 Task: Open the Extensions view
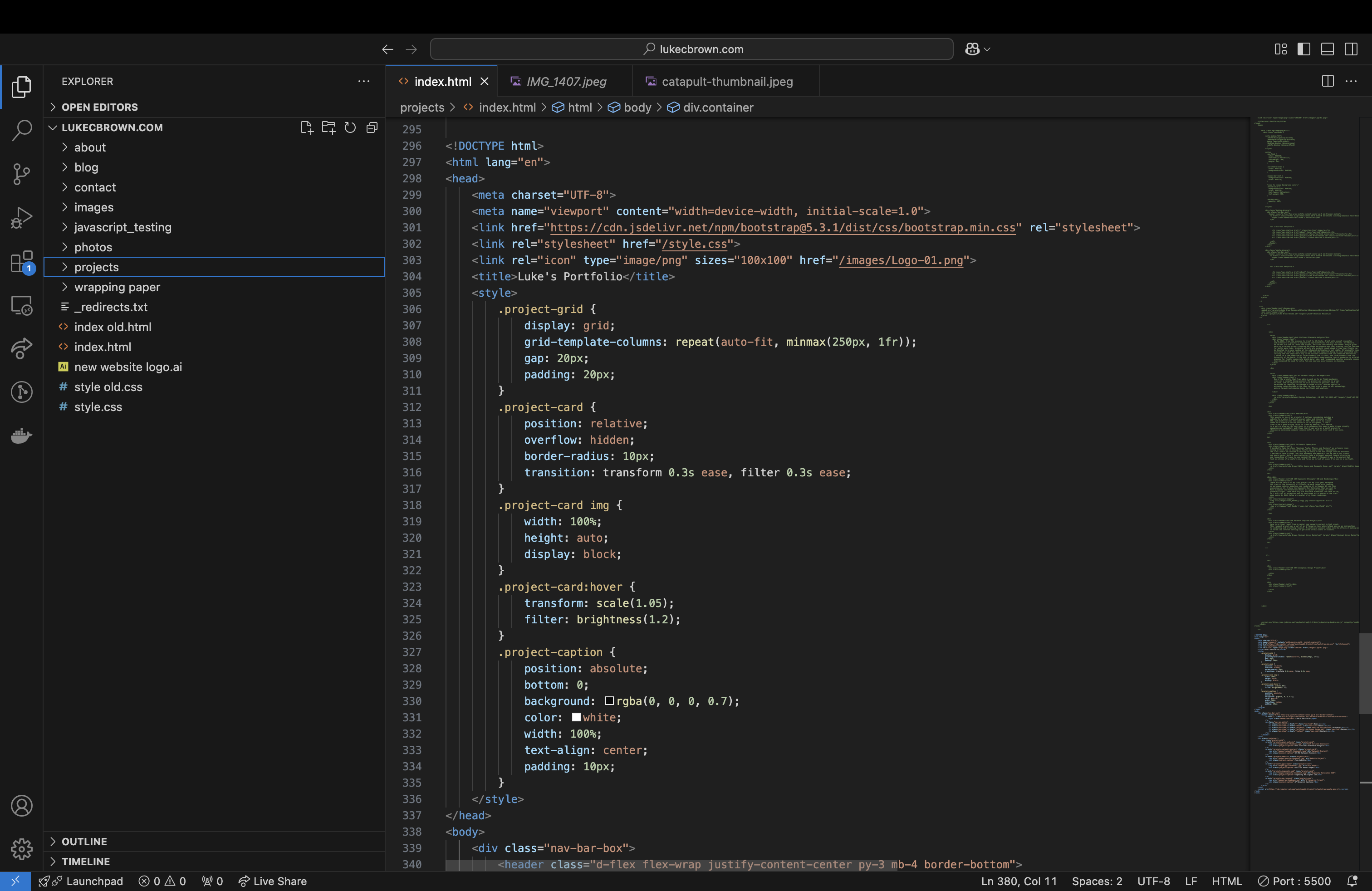pos(21,262)
